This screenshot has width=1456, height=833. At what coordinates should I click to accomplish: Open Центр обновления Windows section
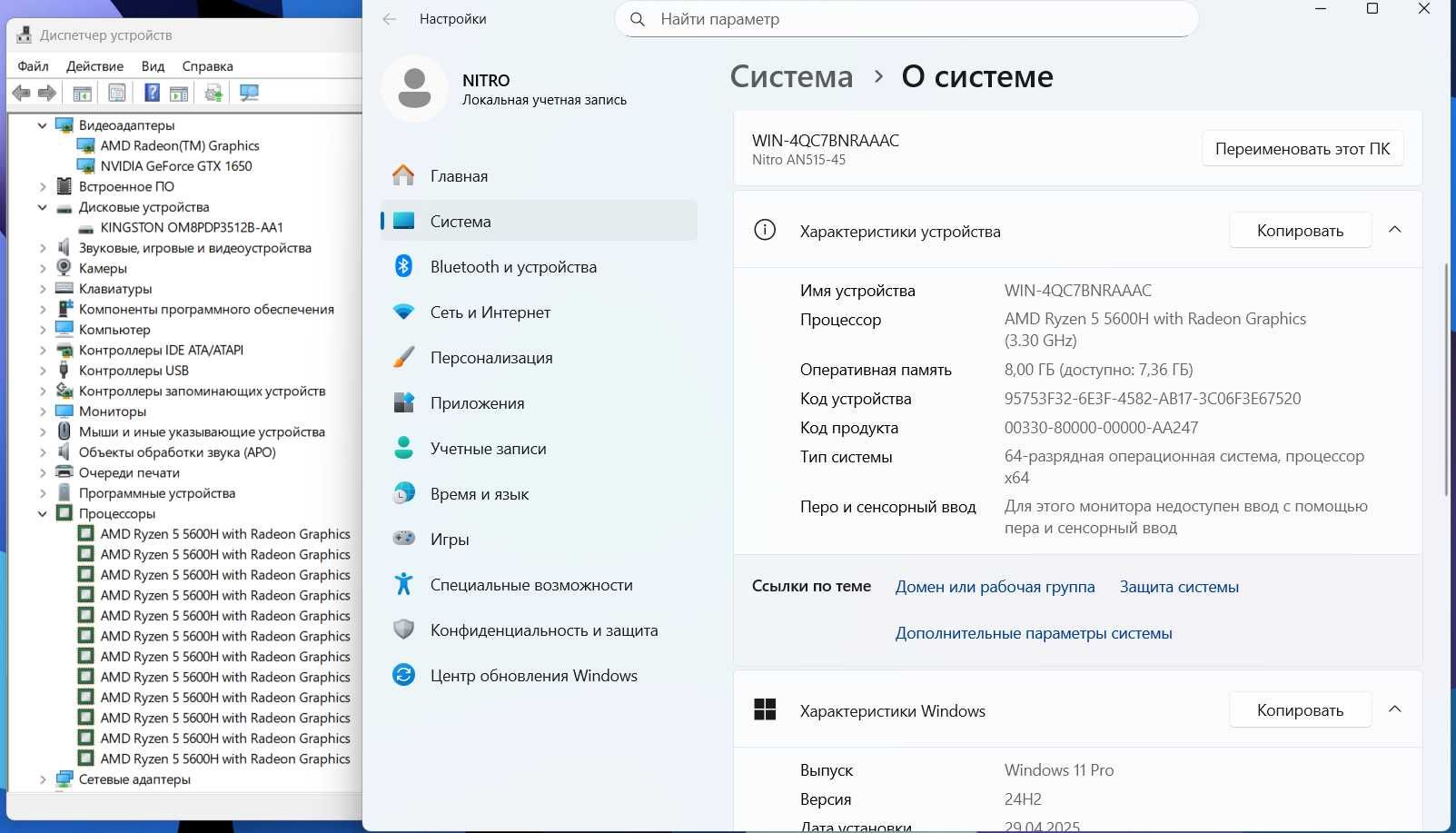coord(540,676)
